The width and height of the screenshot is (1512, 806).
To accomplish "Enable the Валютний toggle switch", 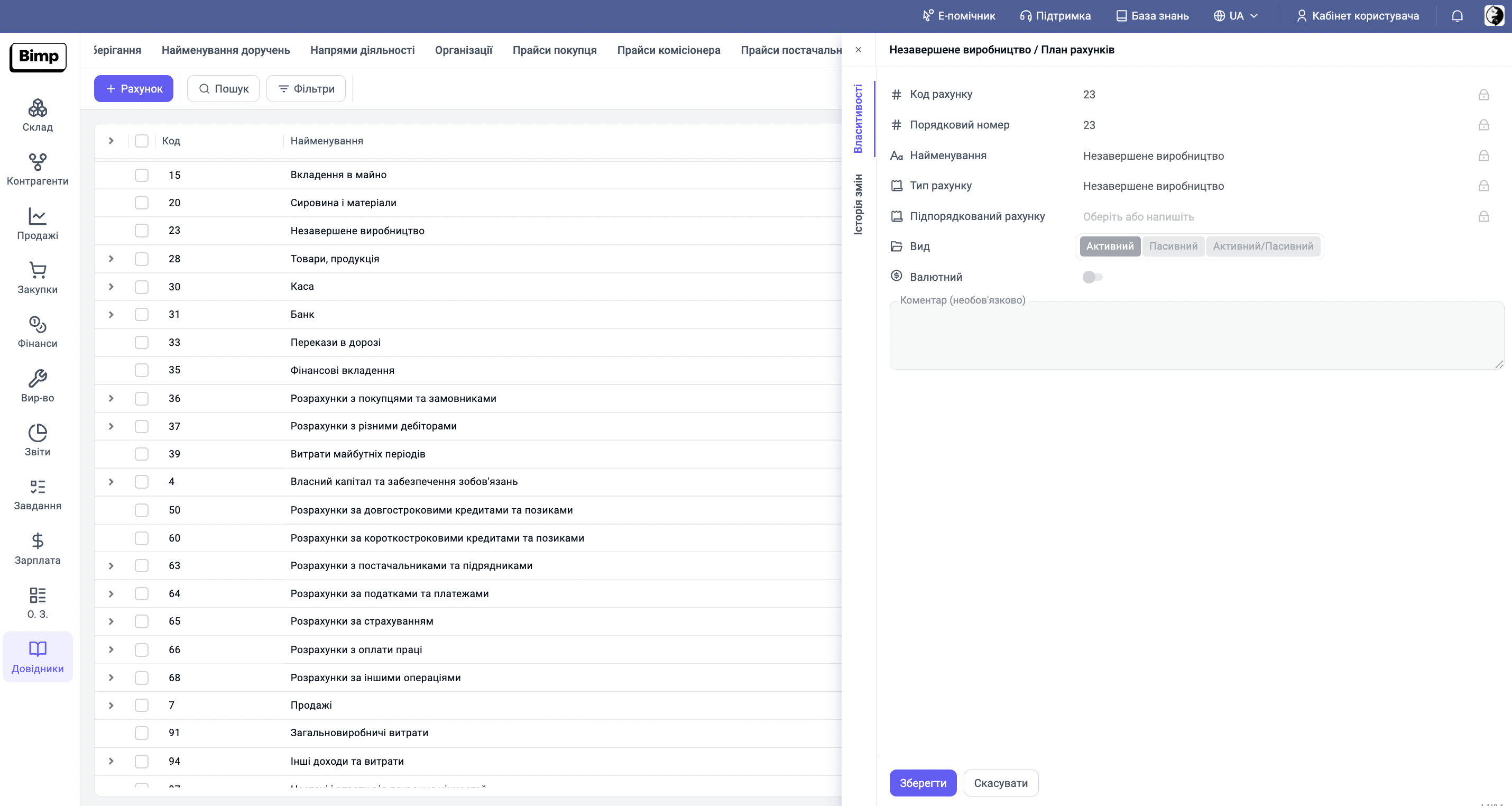I will click(x=1092, y=277).
